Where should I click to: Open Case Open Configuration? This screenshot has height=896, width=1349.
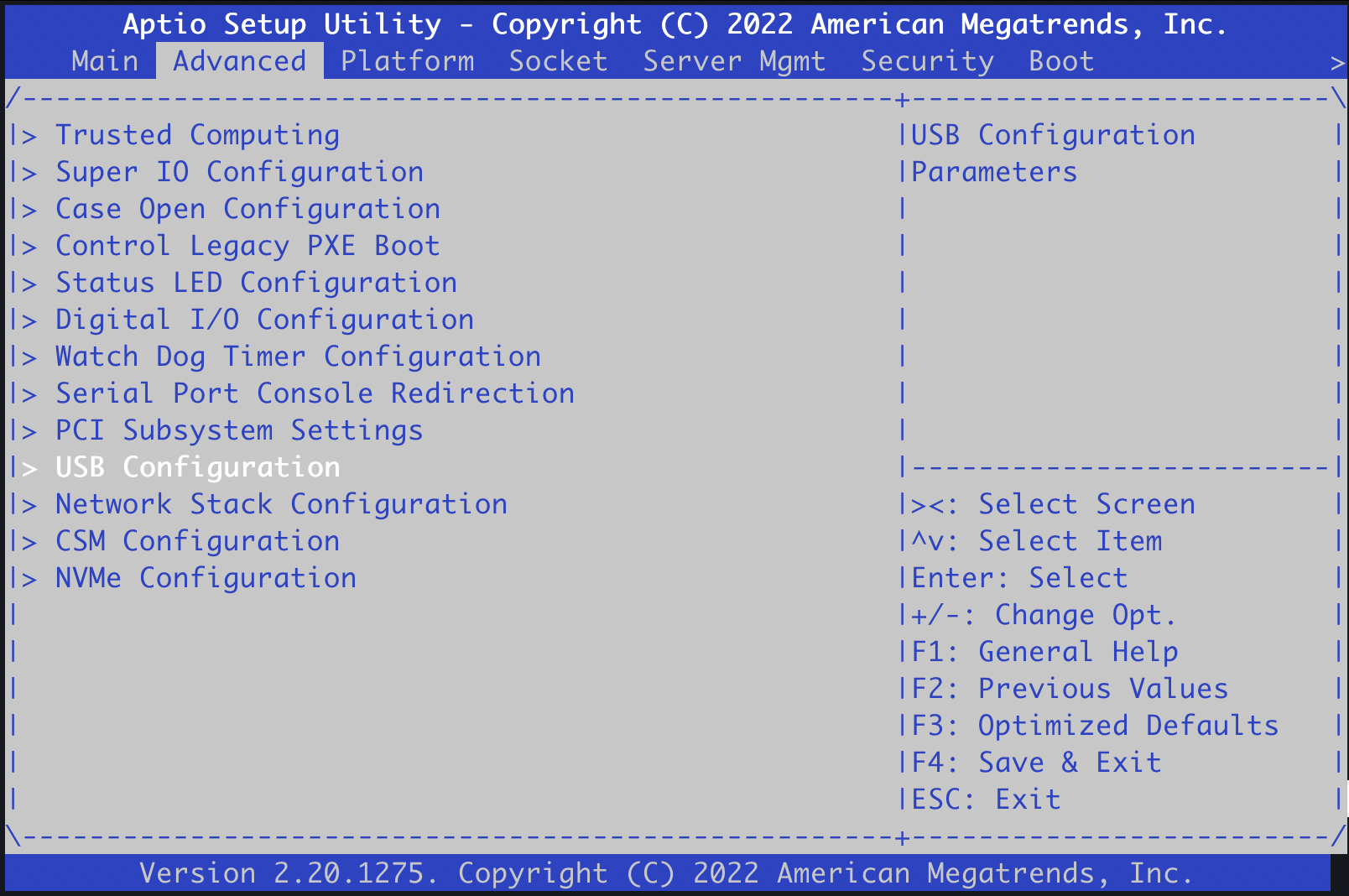pyautogui.click(x=247, y=209)
